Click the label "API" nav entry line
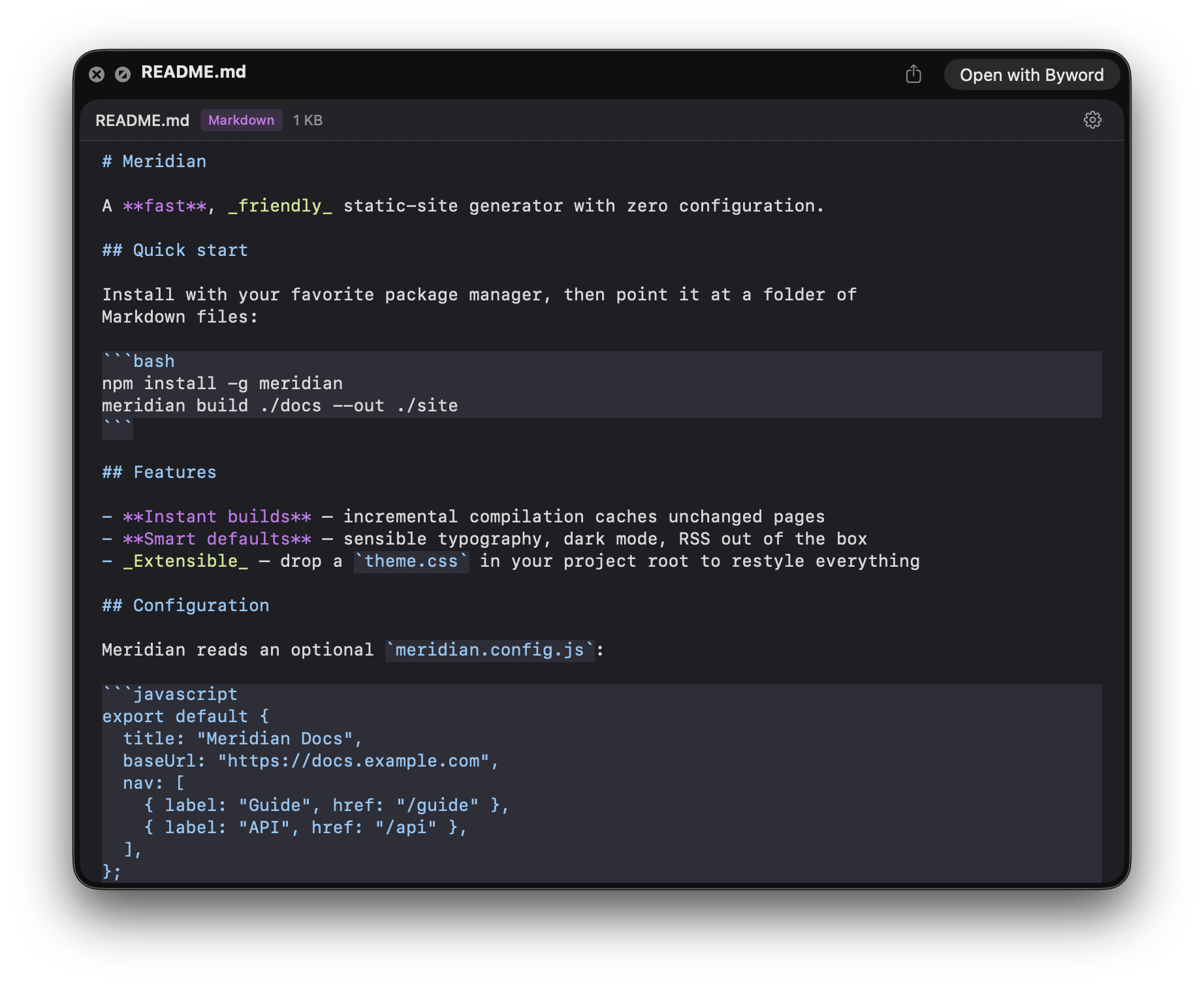The height and width of the screenshot is (986, 1204). tap(306, 828)
